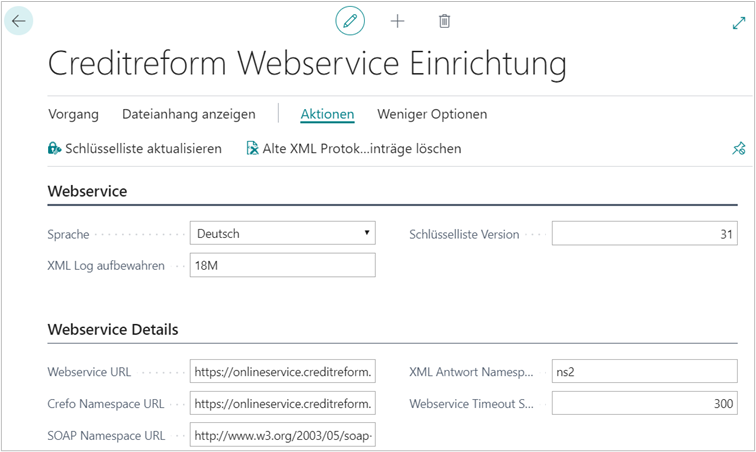Open Dateianhang anzeigen
Screen dimensions: 756x452
click(189, 114)
